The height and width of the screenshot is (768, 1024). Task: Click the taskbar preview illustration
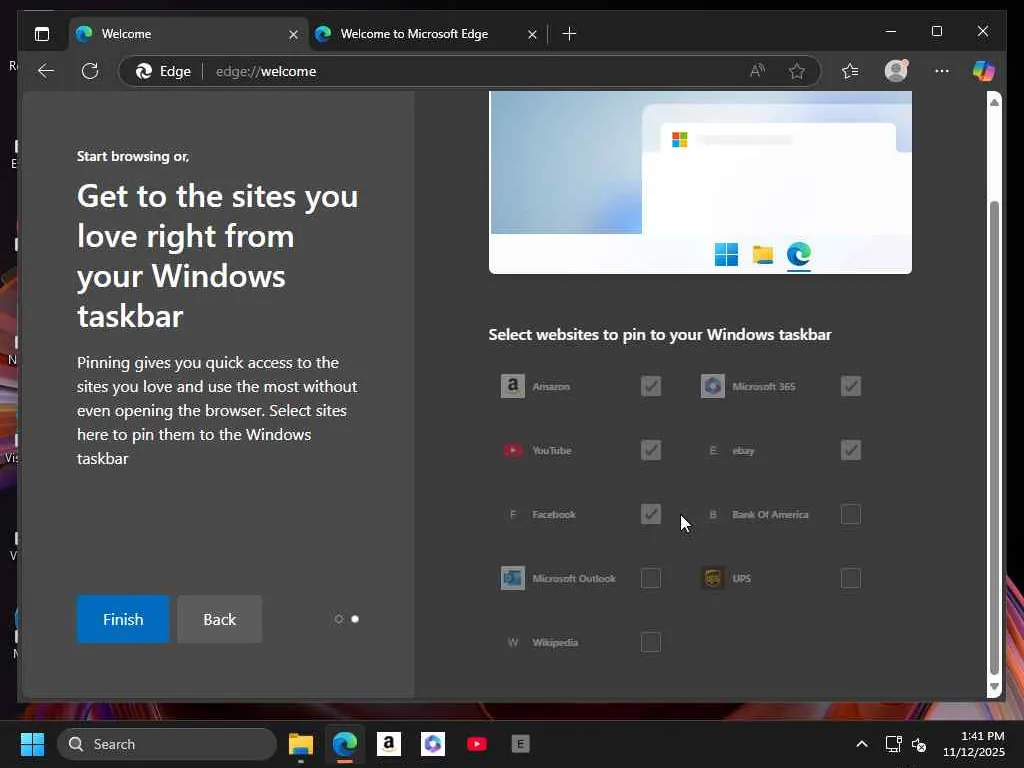700,182
